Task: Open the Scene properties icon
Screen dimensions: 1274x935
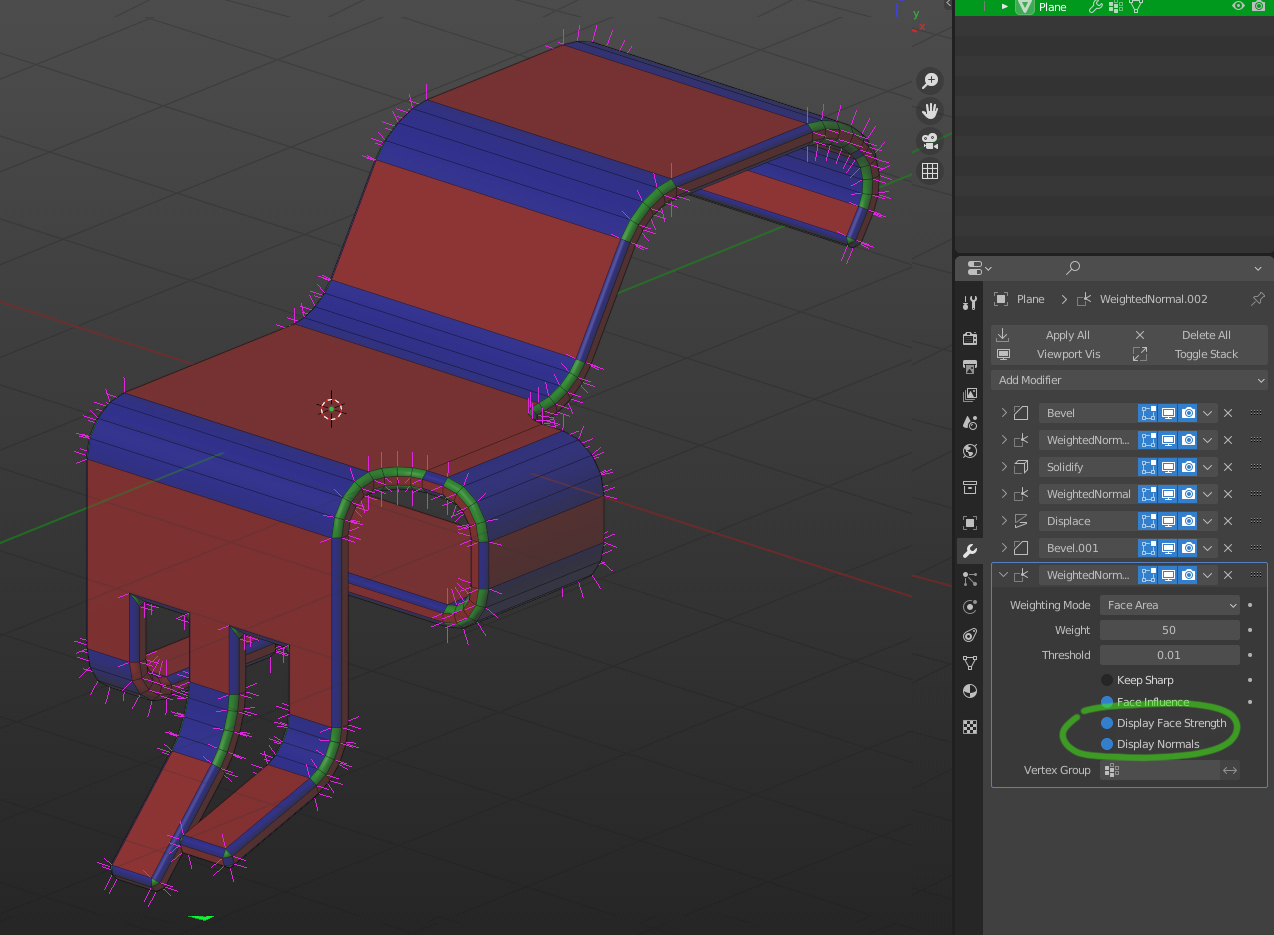Action: (x=969, y=422)
